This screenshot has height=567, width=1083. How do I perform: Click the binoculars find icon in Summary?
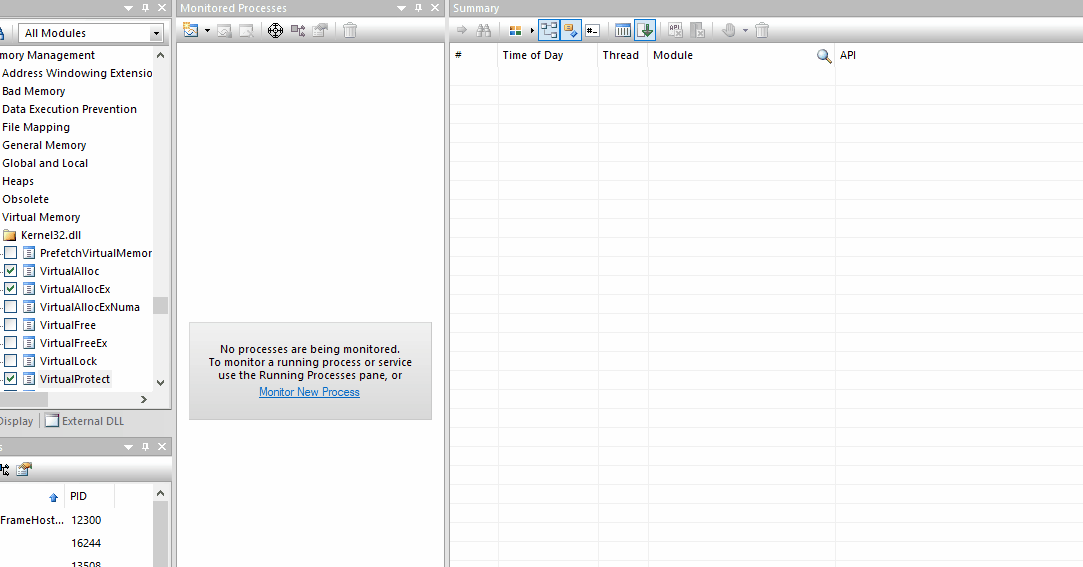click(484, 30)
